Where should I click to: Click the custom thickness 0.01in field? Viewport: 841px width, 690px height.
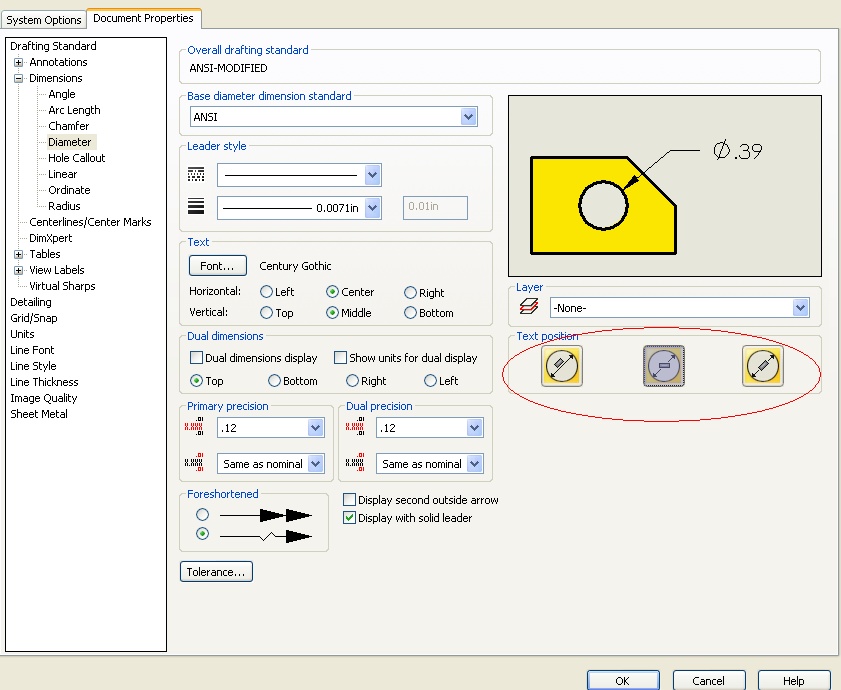coord(435,207)
